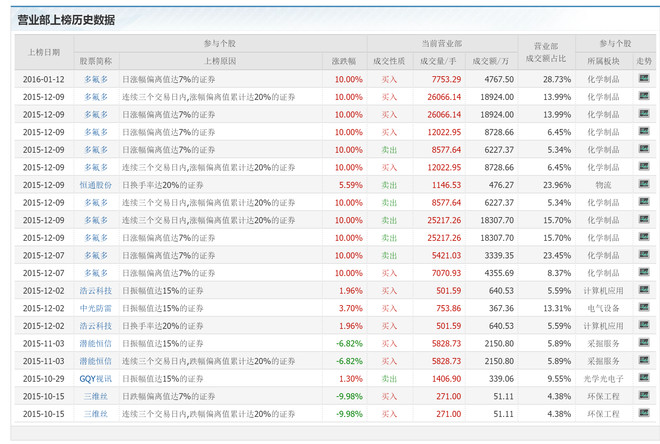Open 浩云科技 link in 日振幅值达15% row
This screenshot has width=660, height=444.
tap(96, 291)
